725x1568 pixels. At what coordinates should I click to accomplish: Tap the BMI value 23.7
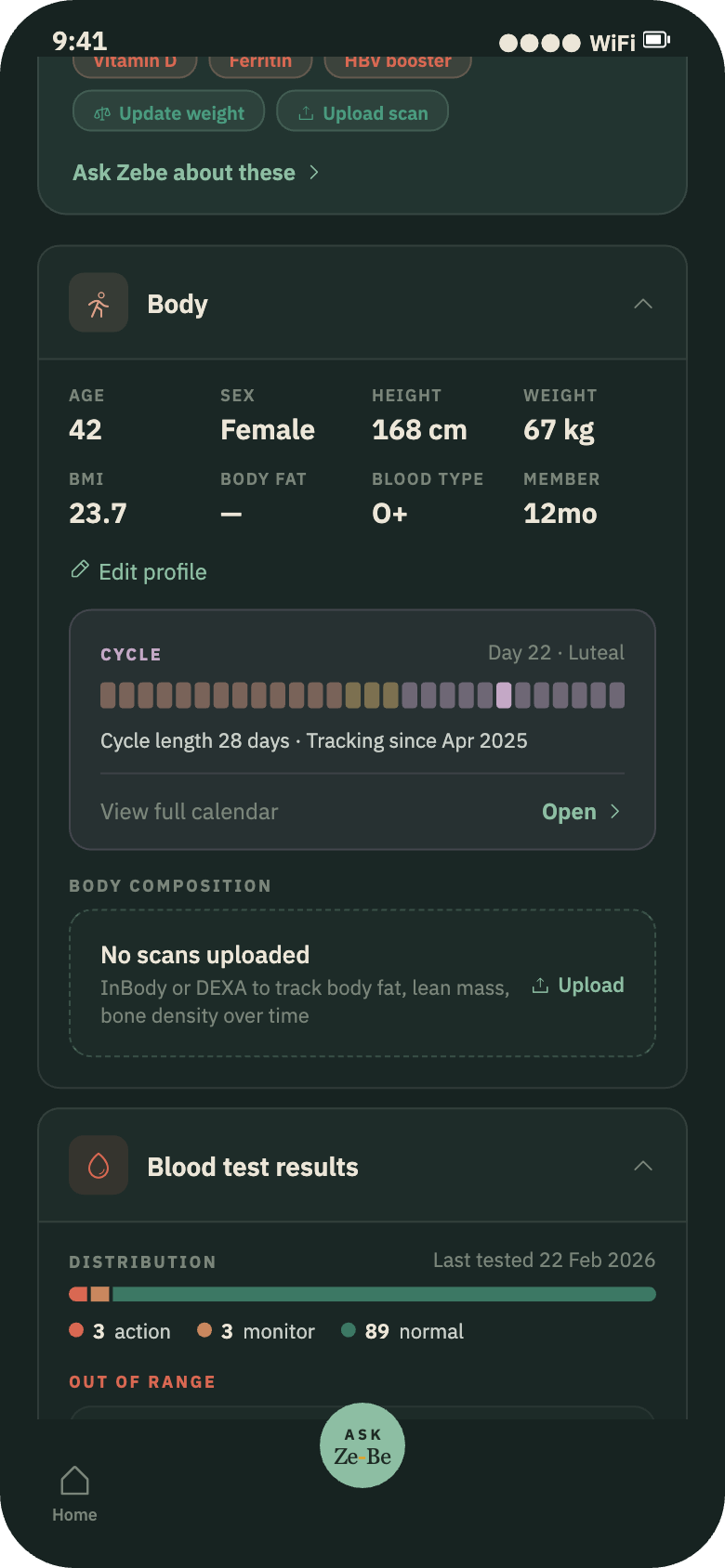(x=98, y=514)
